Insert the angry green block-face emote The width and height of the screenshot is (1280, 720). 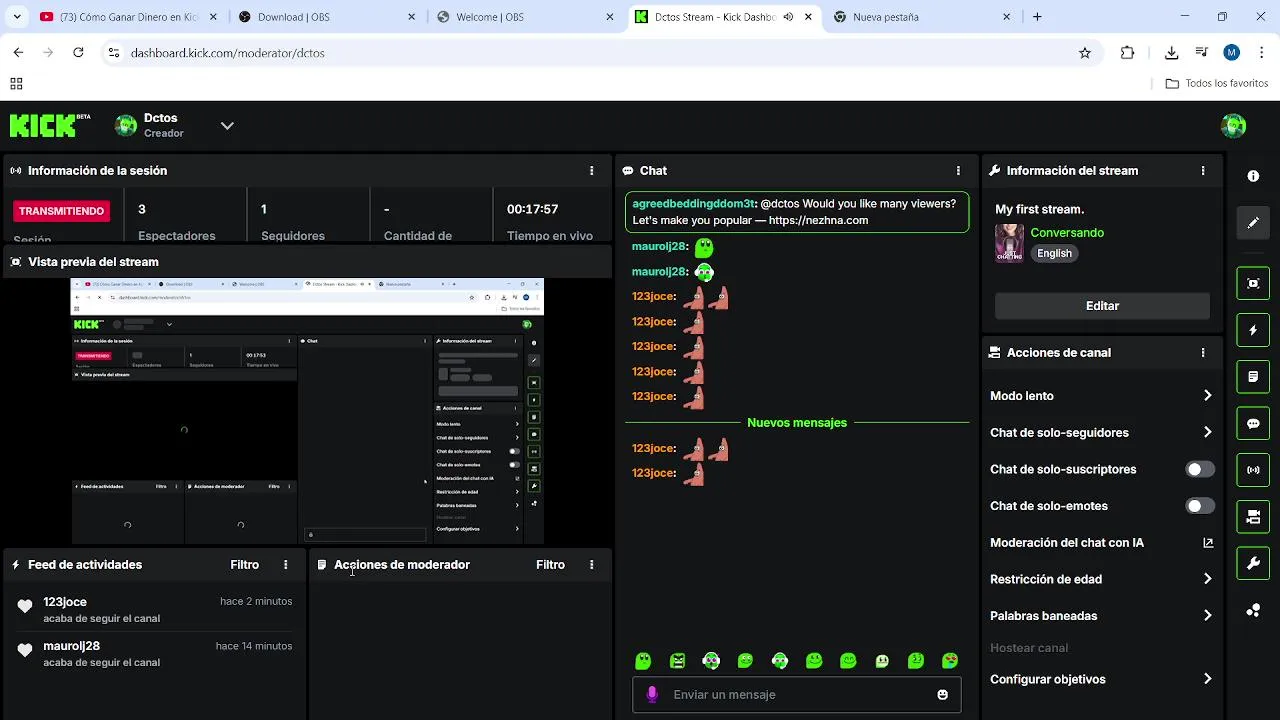(x=678, y=661)
